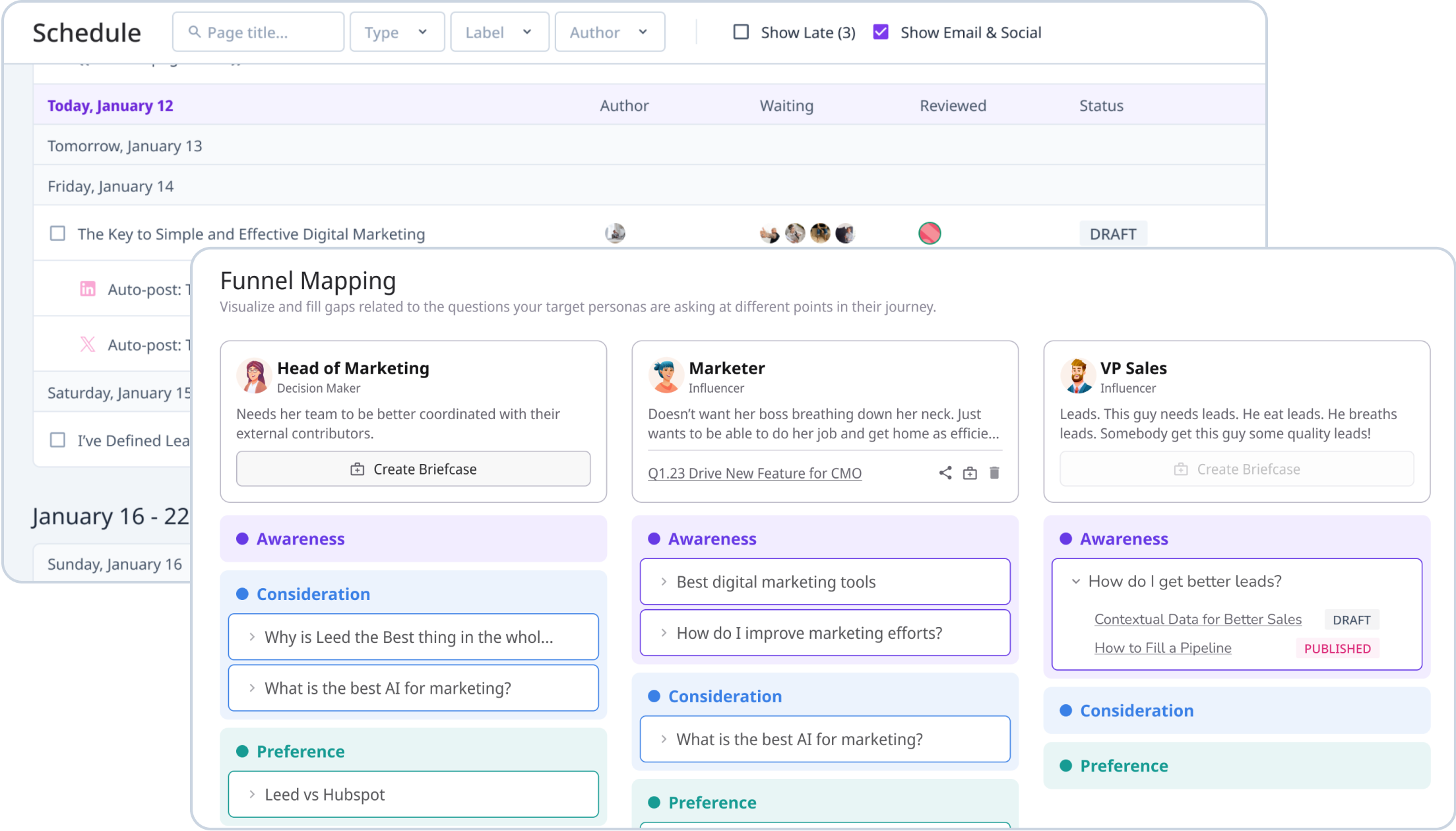The width and height of the screenshot is (1456, 831).
Task: Click the Page title search input field
Action: 259,32
